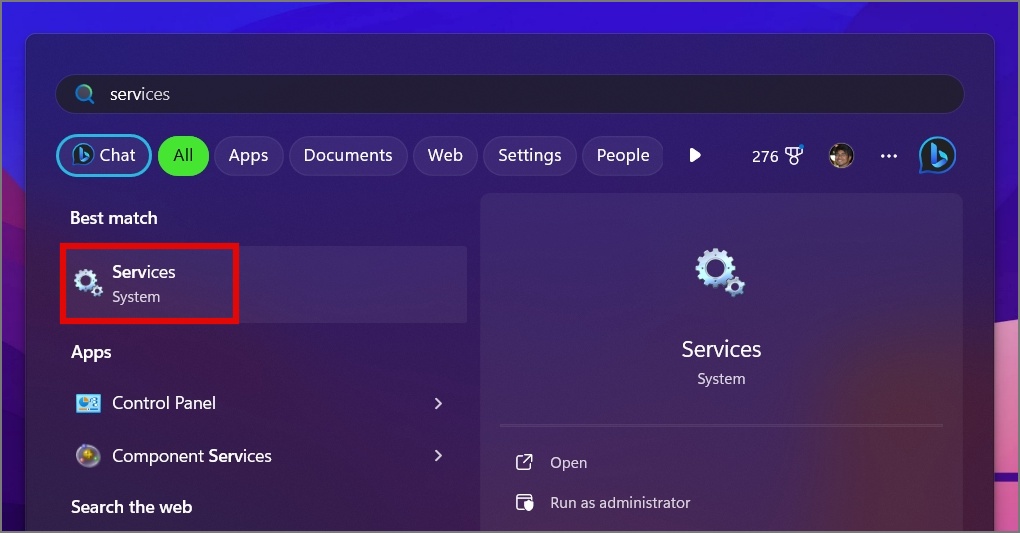Switch to the Web filter
Image resolution: width=1020 pixels, height=533 pixels.
[445, 156]
